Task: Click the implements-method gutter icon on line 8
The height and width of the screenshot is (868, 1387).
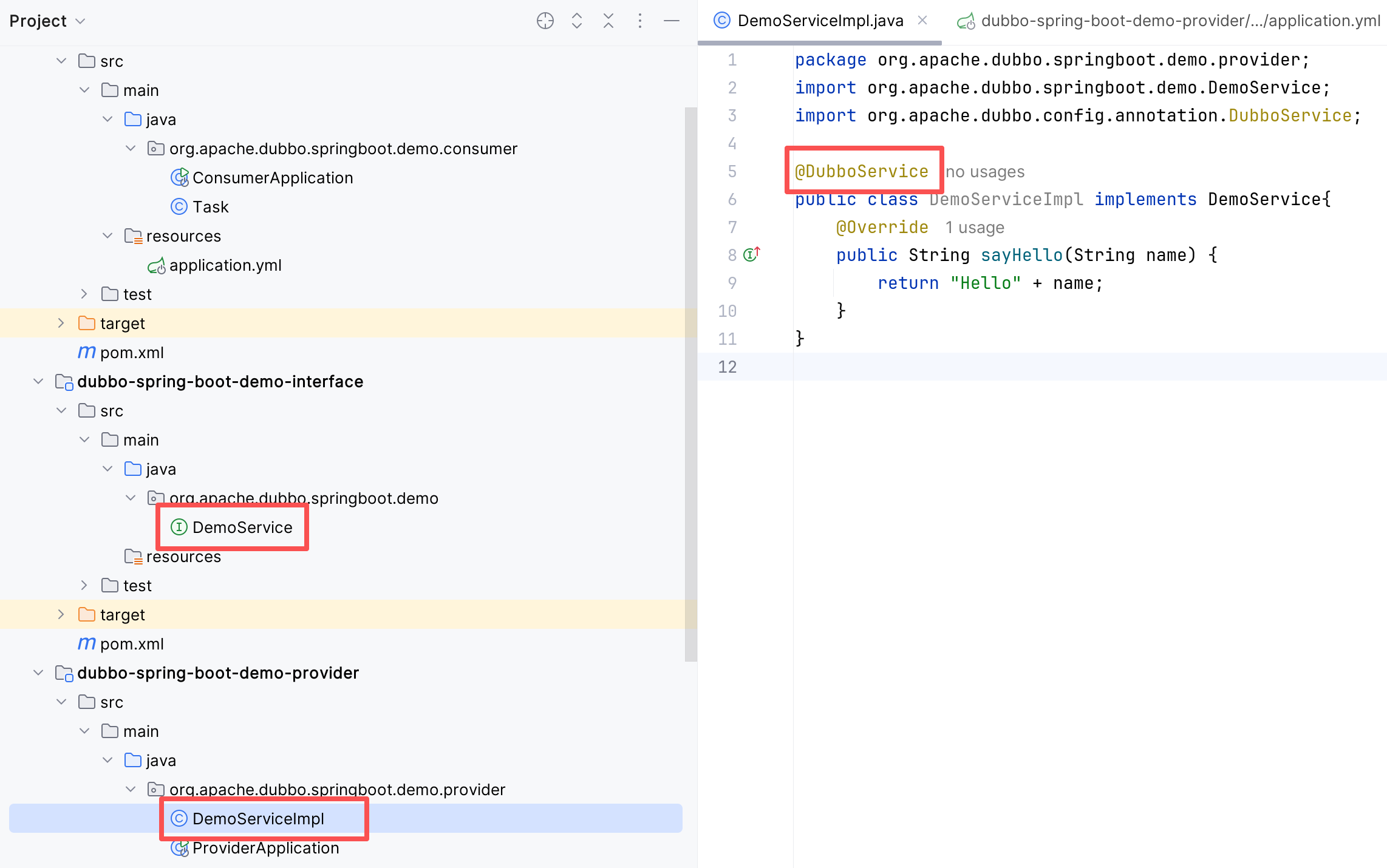Action: point(752,254)
